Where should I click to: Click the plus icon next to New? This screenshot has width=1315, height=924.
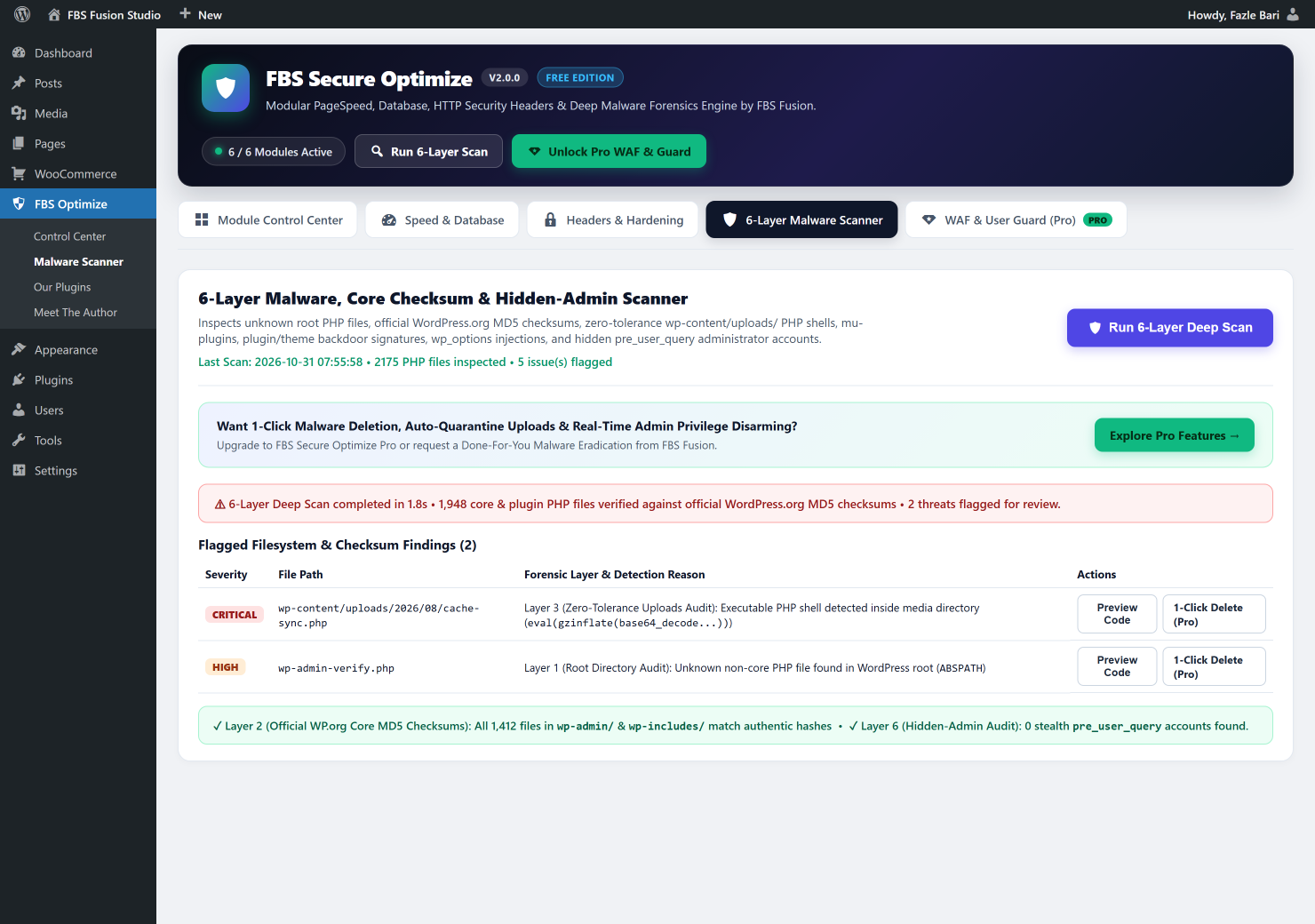tap(185, 13)
